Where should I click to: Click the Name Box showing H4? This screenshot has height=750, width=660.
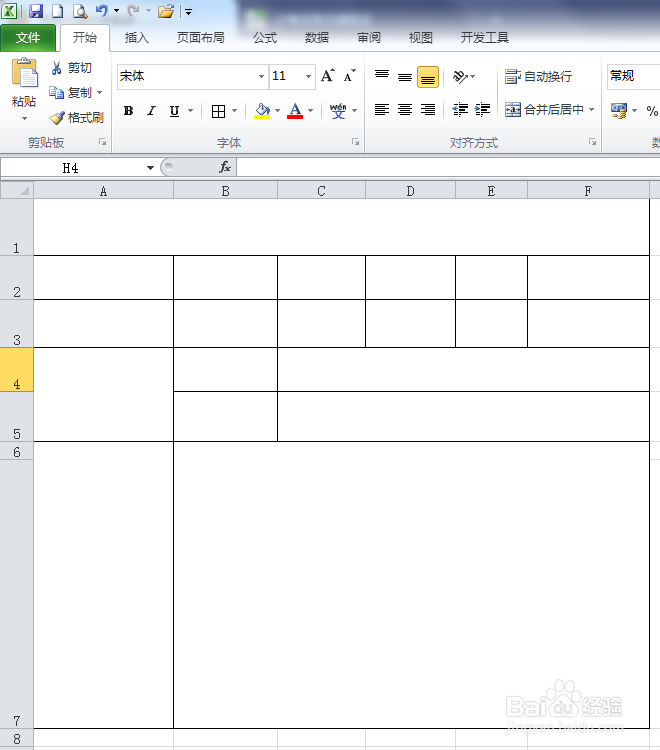(x=72, y=168)
